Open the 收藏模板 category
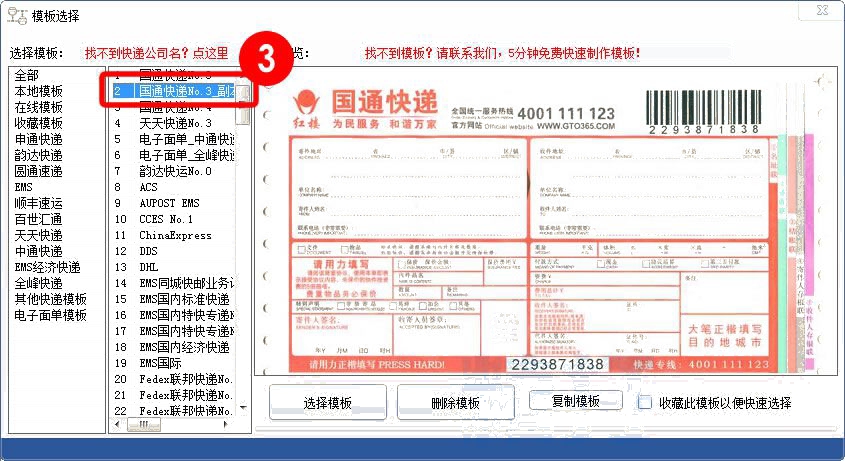Image resolution: width=845 pixels, height=461 pixels. point(38,123)
